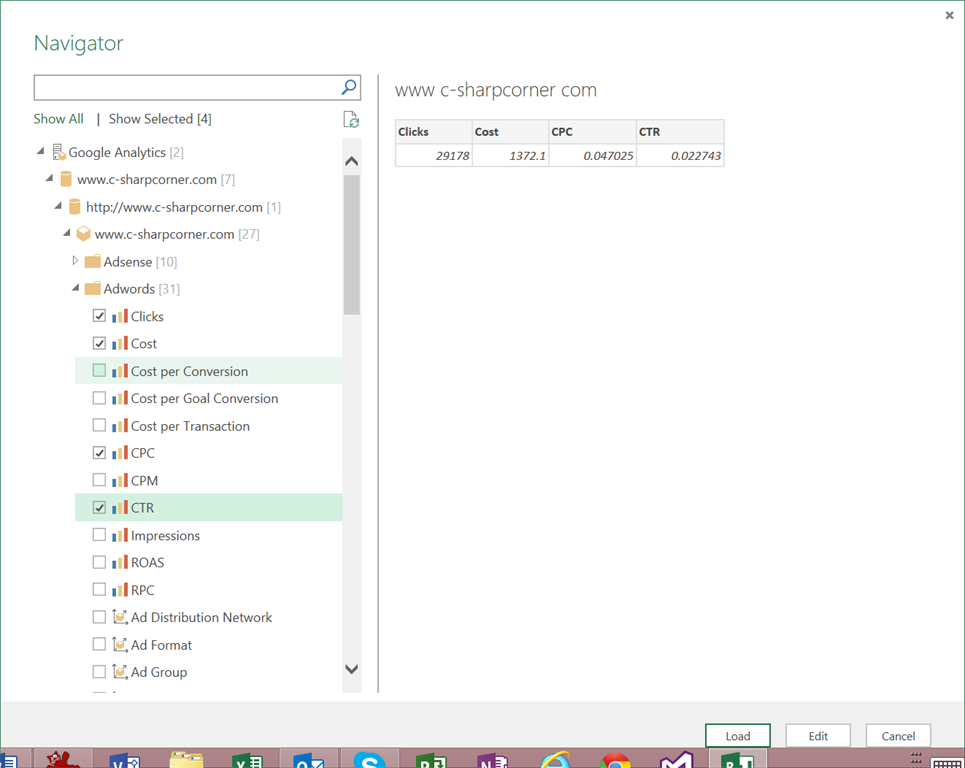Image resolution: width=965 pixels, height=768 pixels.
Task: Uncheck the CTR checkbox
Action: pos(99,507)
